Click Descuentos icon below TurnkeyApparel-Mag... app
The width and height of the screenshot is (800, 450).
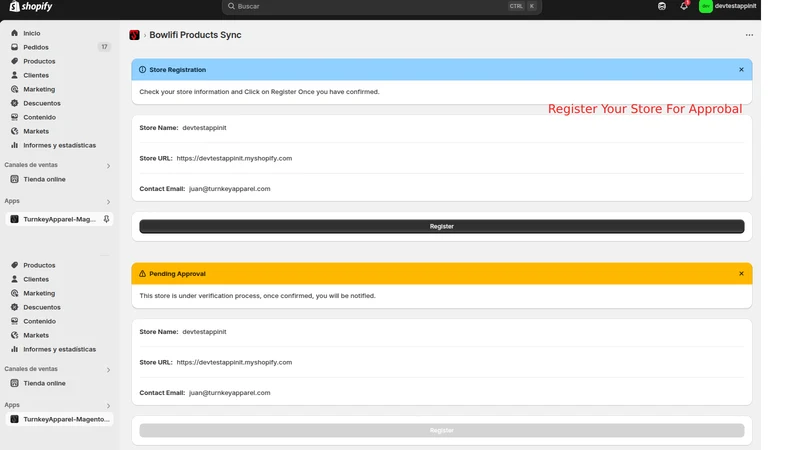(14, 307)
